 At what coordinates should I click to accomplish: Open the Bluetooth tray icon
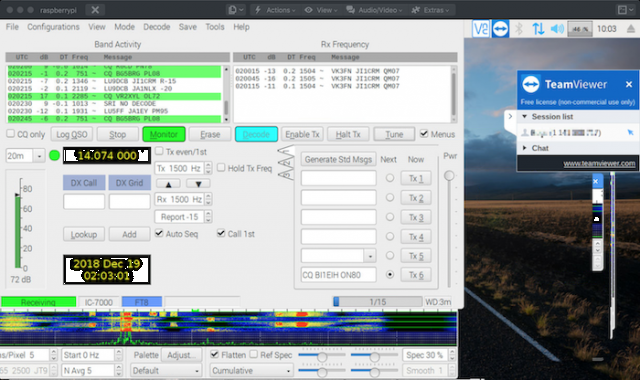pos(519,29)
